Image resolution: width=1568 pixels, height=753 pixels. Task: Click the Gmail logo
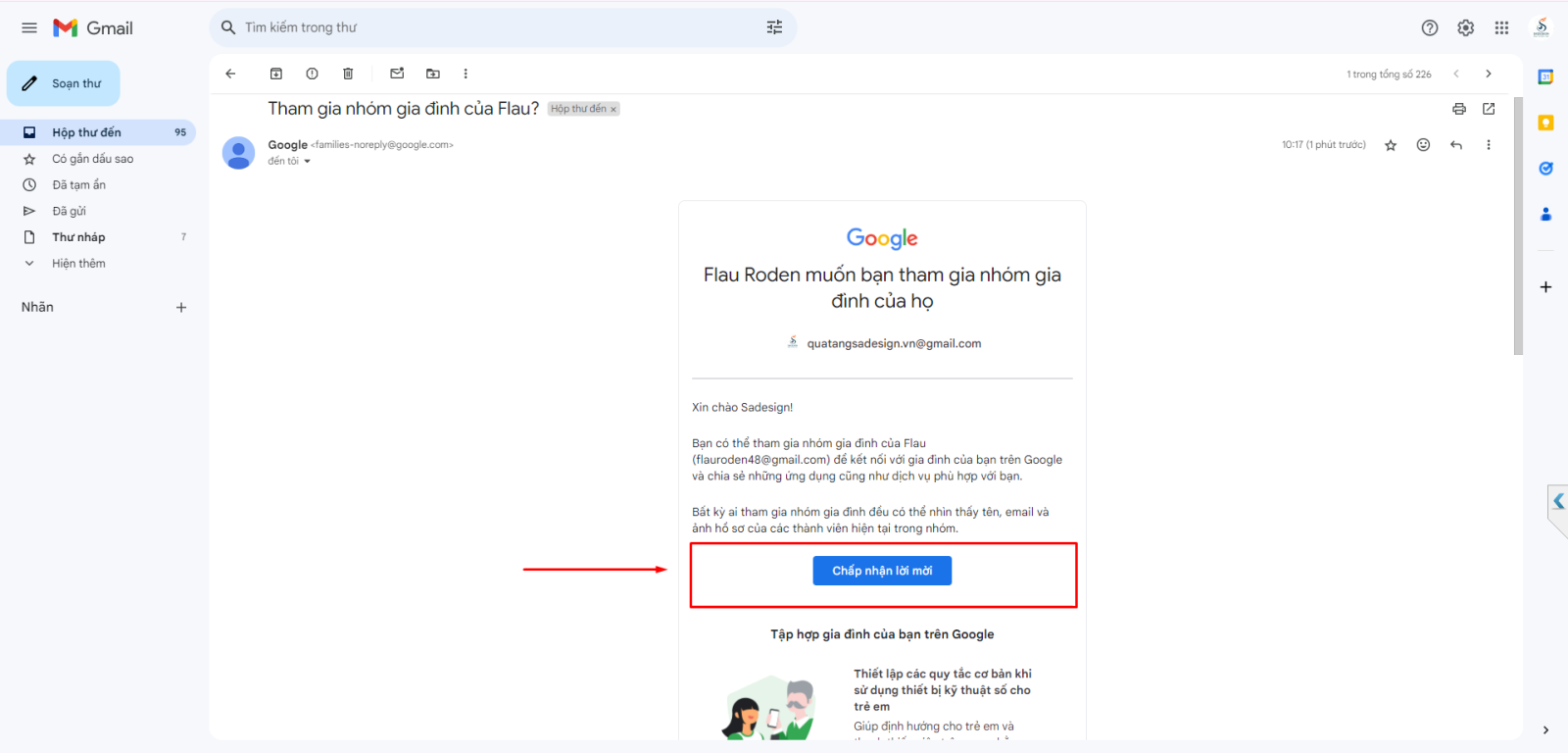[93, 27]
